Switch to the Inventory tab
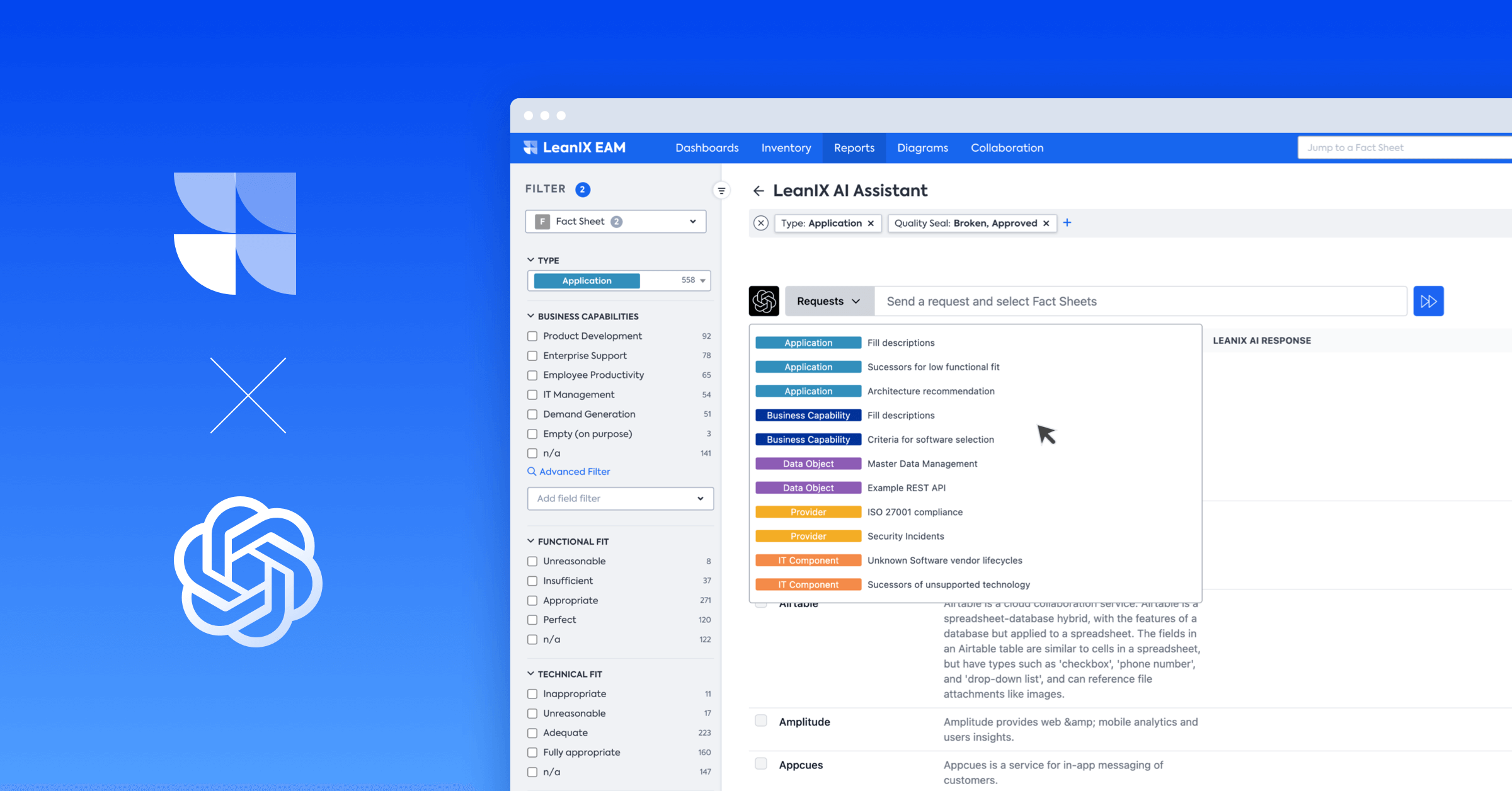1512x791 pixels. tap(786, 147)
